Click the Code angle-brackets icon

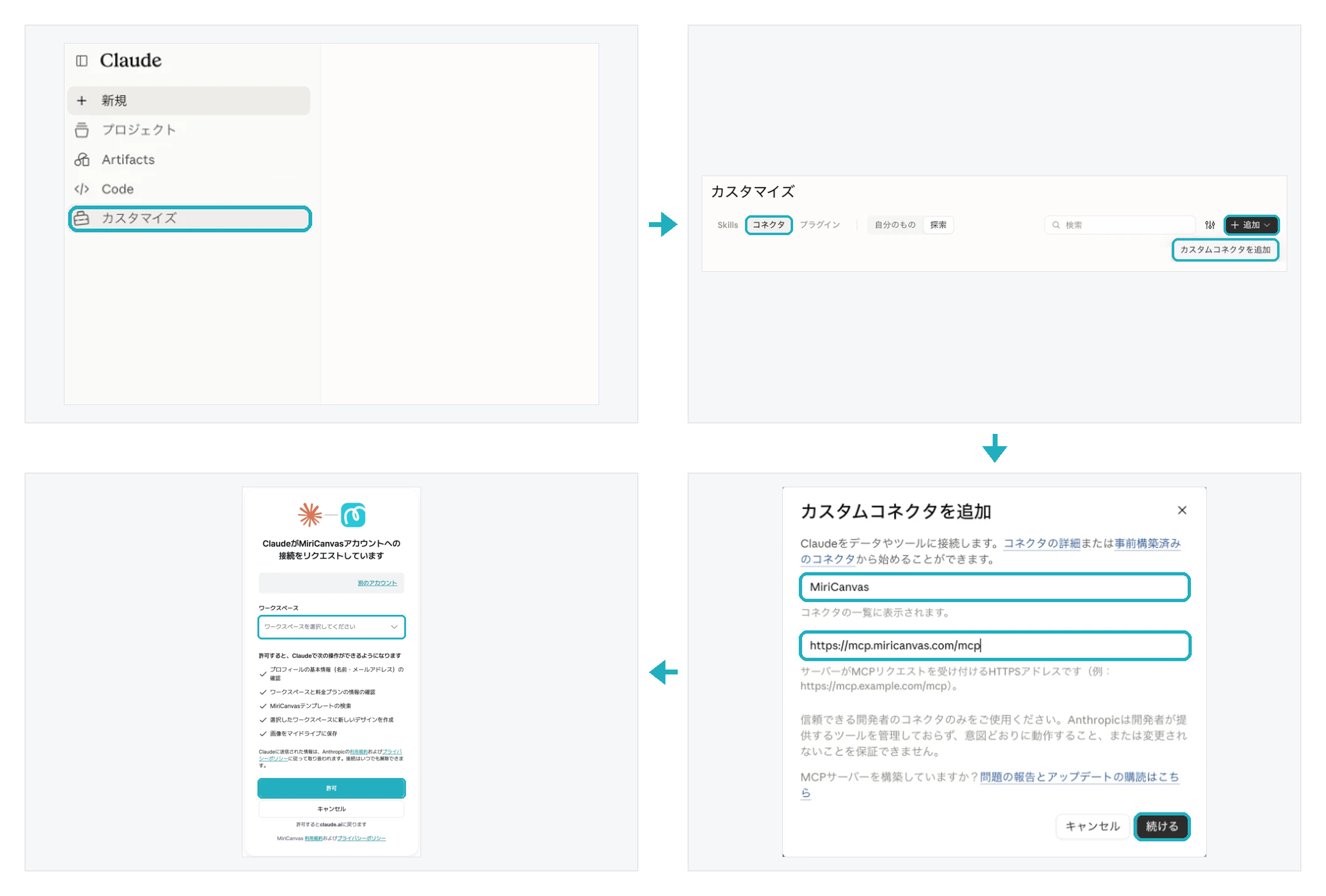tap(82, 189)
